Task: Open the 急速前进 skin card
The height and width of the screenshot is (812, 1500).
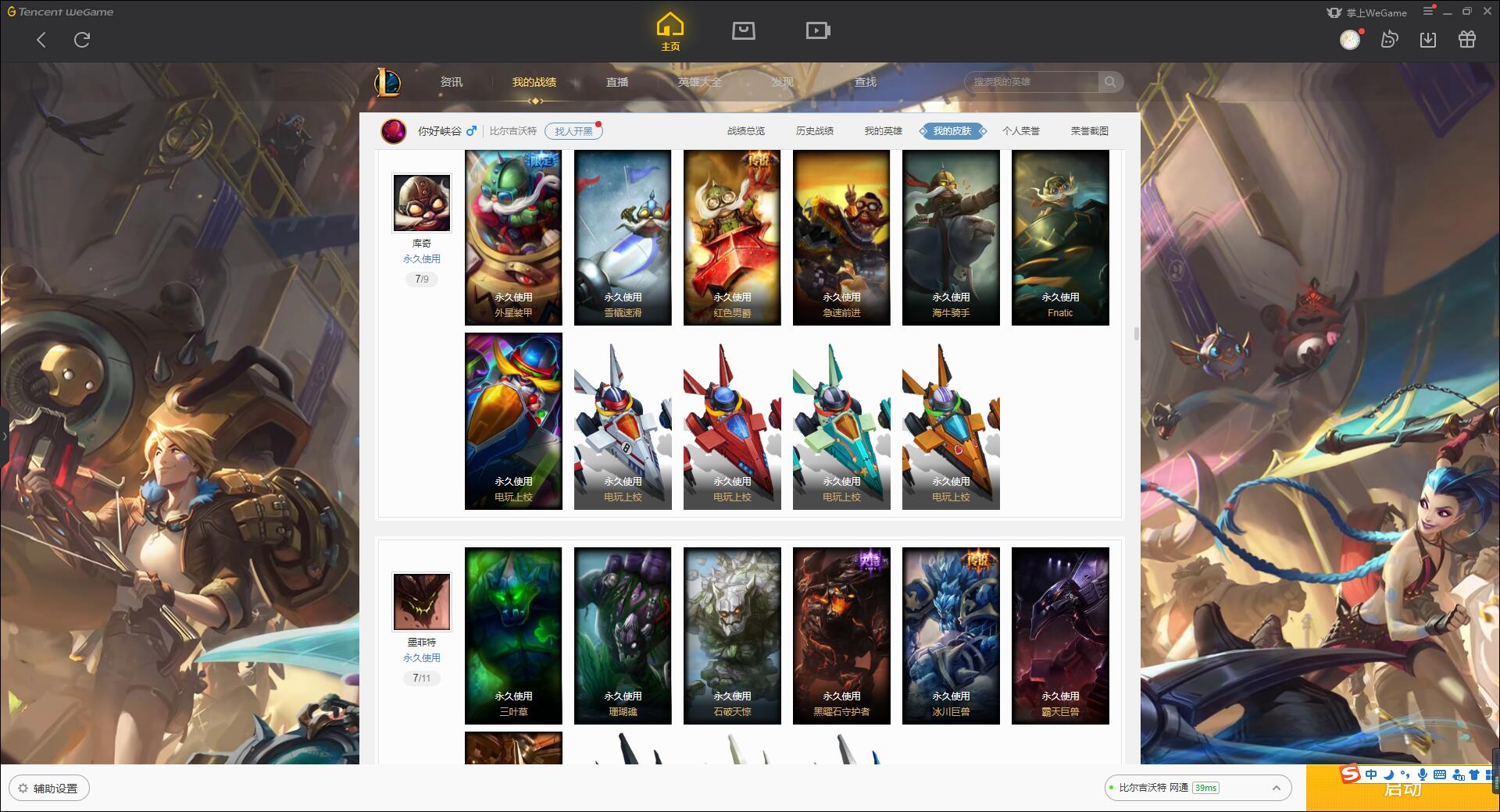Action: click(841, 237)
